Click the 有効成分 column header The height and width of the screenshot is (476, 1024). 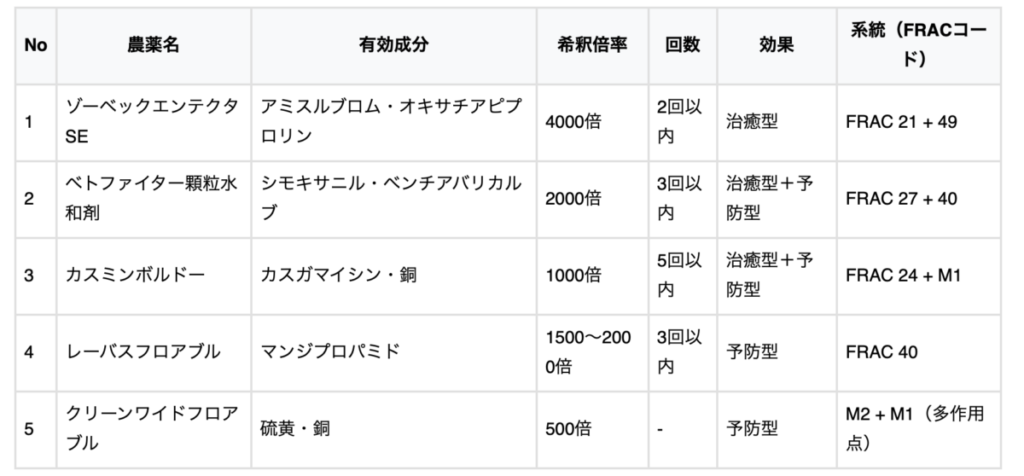coord(394,46)
